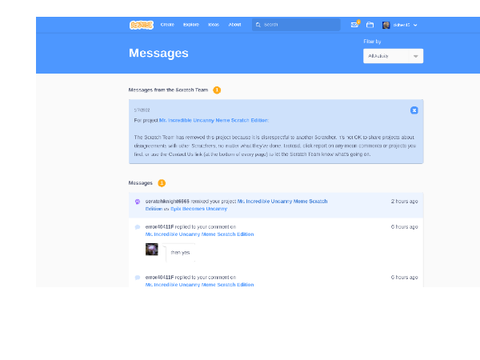The image size is (480, 360).
Task: Dismiss the Scratch Team message
Action: point(414,110)
